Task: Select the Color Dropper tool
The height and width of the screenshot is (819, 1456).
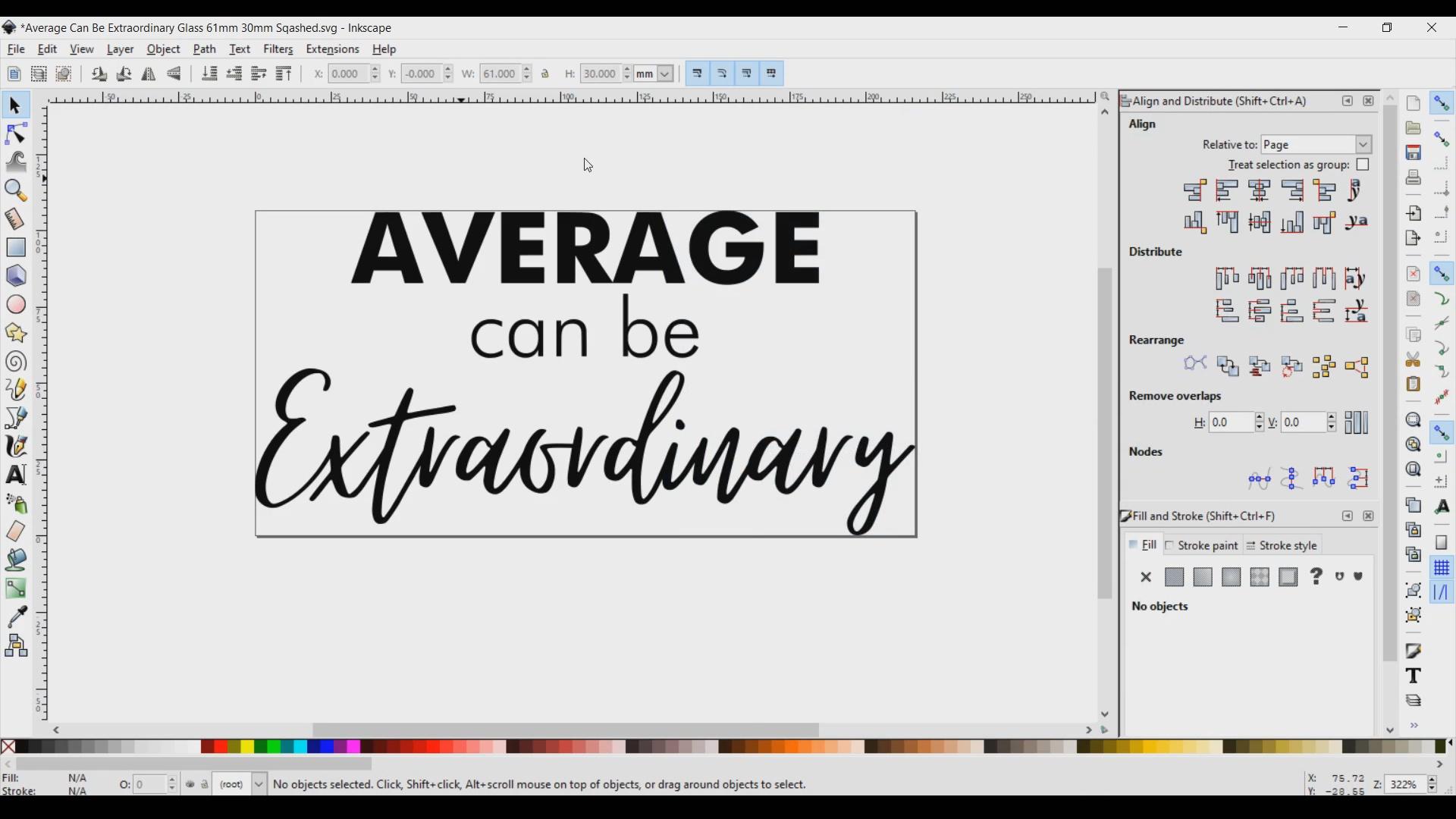Action: click(16, 617)
